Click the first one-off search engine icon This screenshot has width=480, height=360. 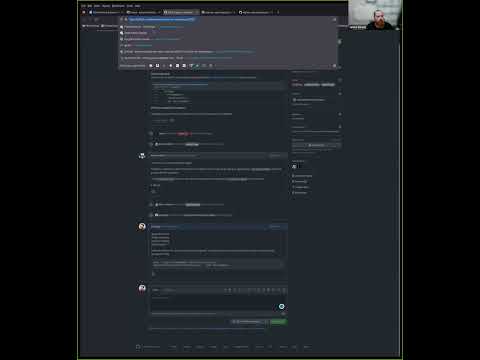[151, 66]
